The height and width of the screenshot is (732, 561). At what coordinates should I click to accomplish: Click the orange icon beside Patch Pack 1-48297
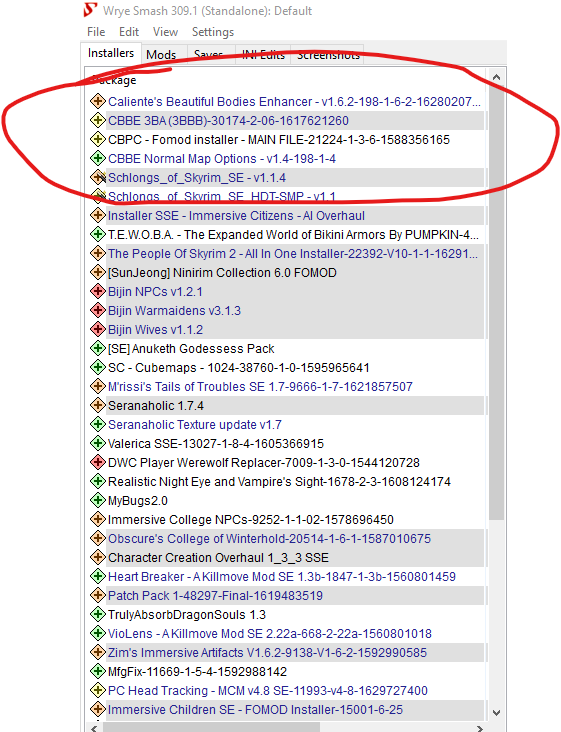point(98,596)
